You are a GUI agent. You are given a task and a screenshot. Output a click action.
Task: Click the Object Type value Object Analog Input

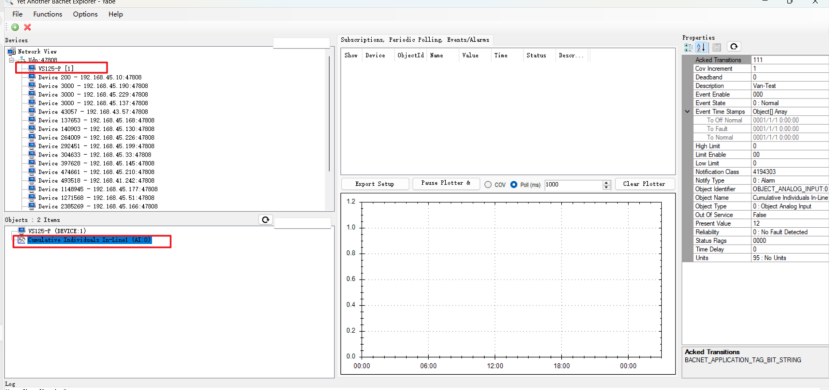click(790, 206)
